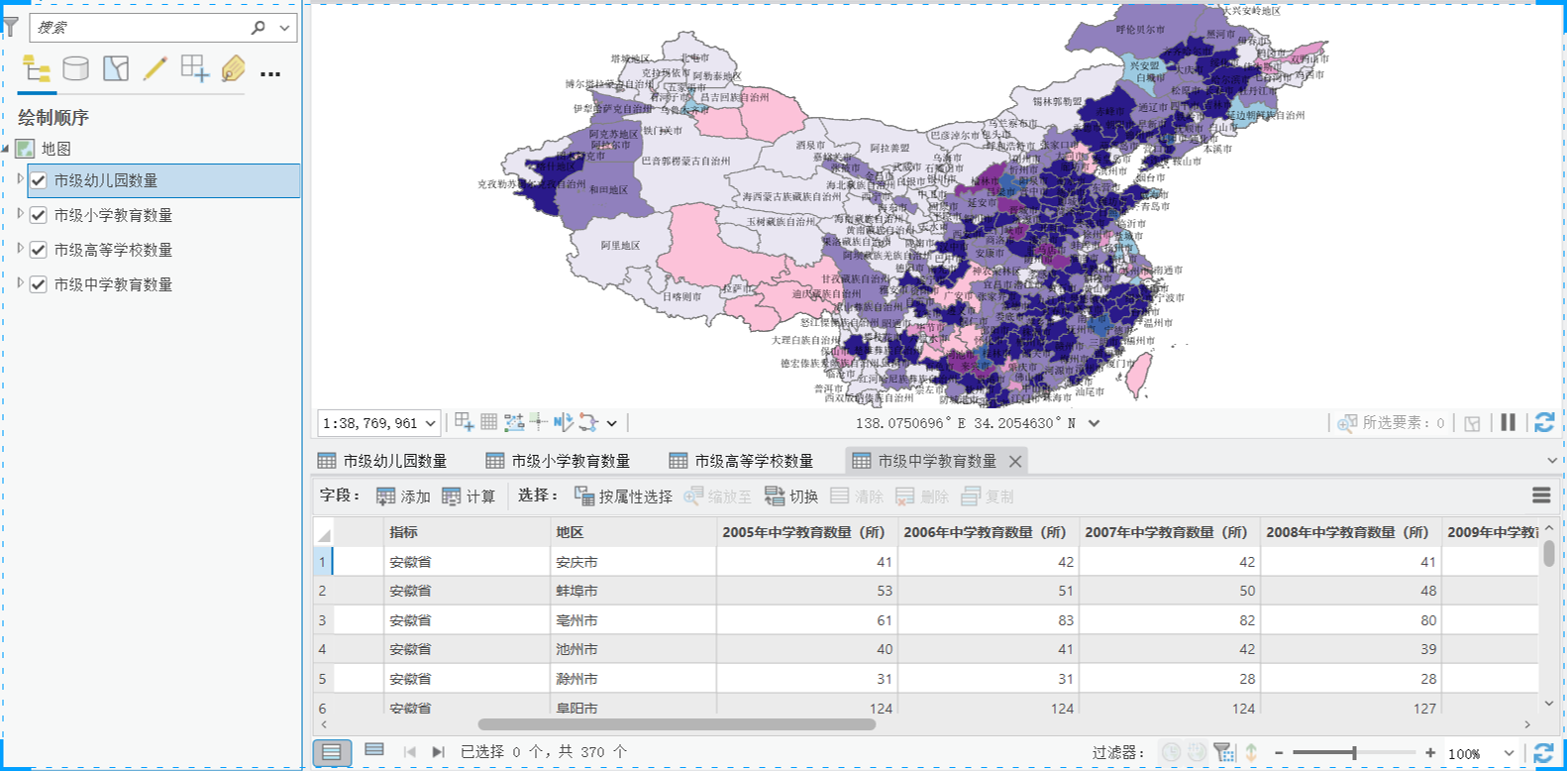The width and height of the screenshot is (1568, 771).
Task: Click 添加 to add a field
Action: (x=403, y=496)
